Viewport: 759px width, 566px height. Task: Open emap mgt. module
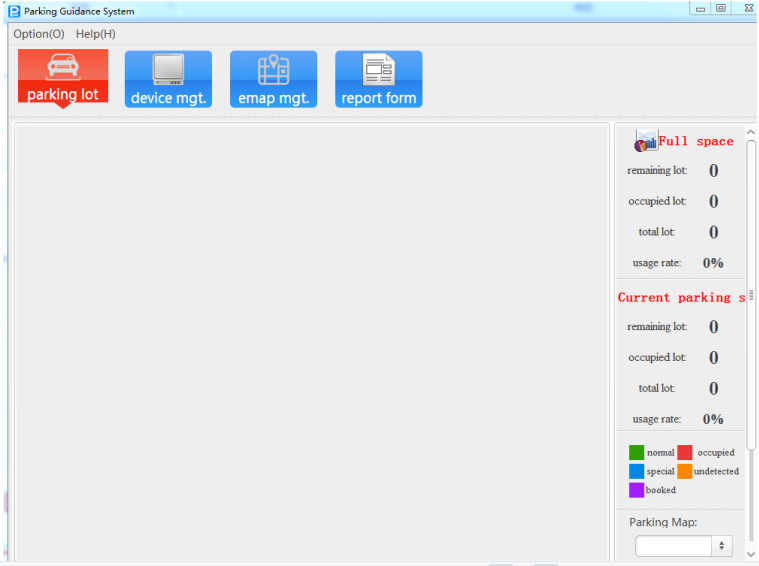pyautogui.click(x=273, y=79)
